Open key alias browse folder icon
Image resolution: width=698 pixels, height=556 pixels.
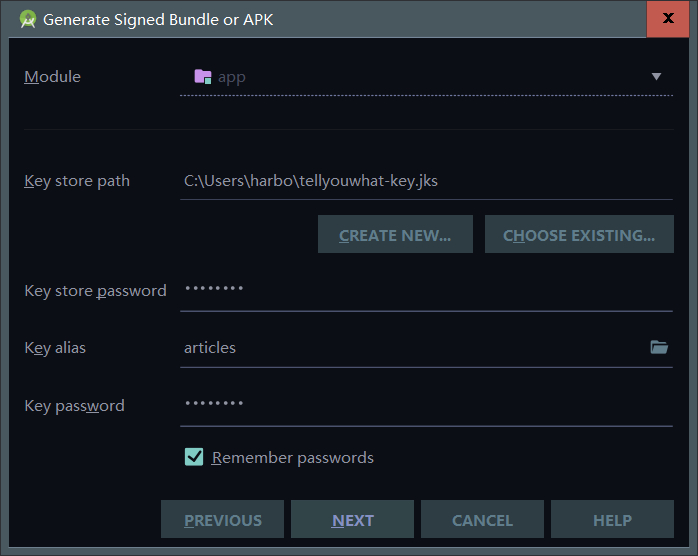point(659,347)
